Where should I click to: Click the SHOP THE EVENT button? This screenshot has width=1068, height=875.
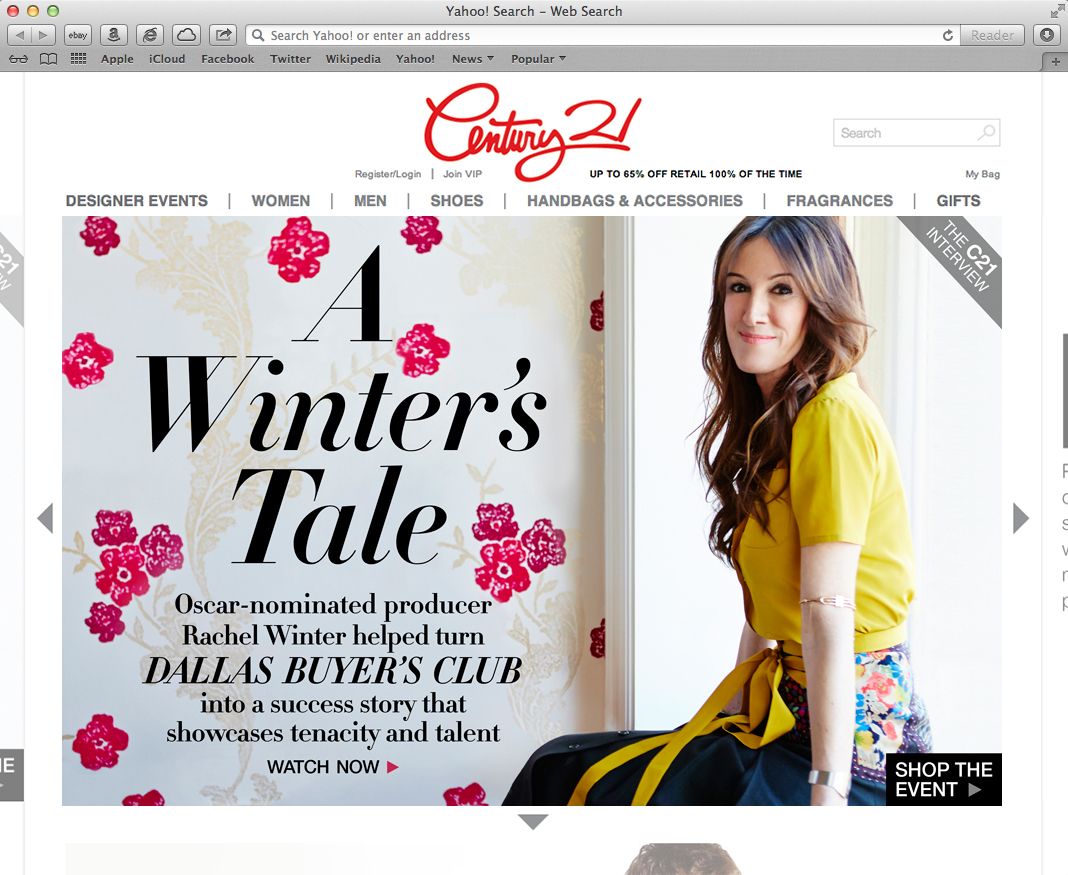tap(943, 780)
